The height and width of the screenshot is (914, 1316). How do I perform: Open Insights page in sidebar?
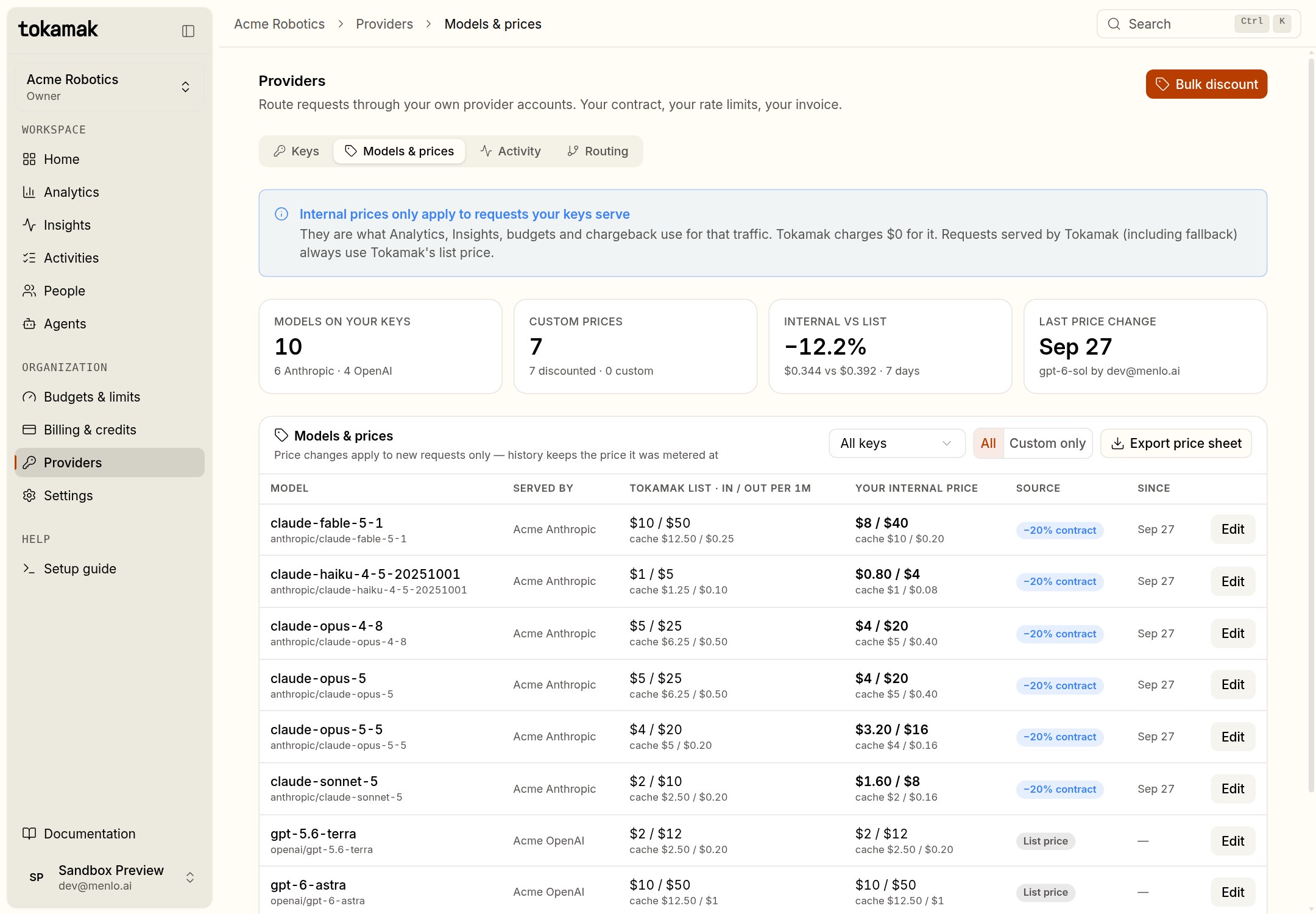click(x=110, y=225)
